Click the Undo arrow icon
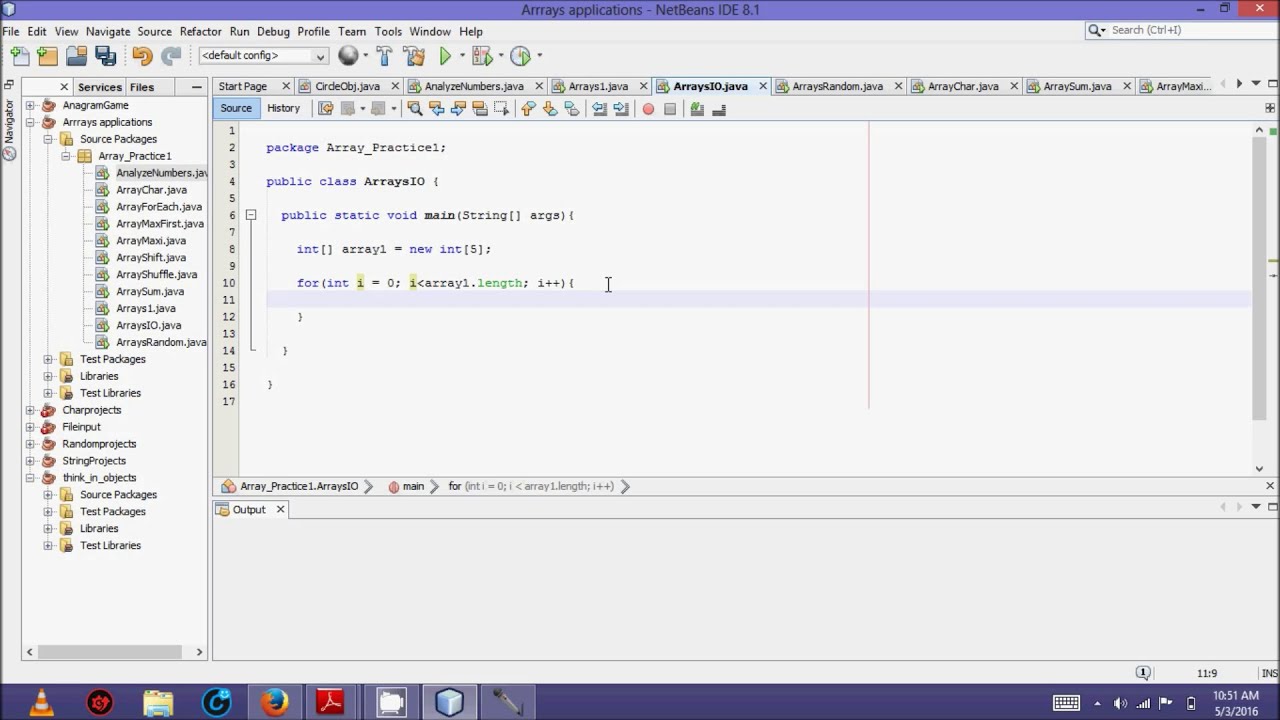Viewport: 1280px width, 720px height. pos(141,56)
